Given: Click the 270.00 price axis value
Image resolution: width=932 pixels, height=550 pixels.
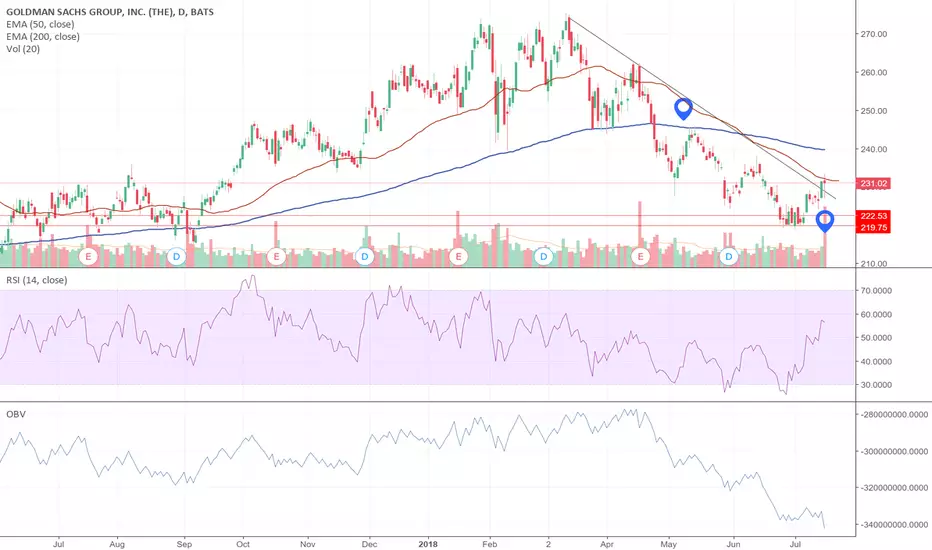Looking at the screenshot, I should (874, 34).
